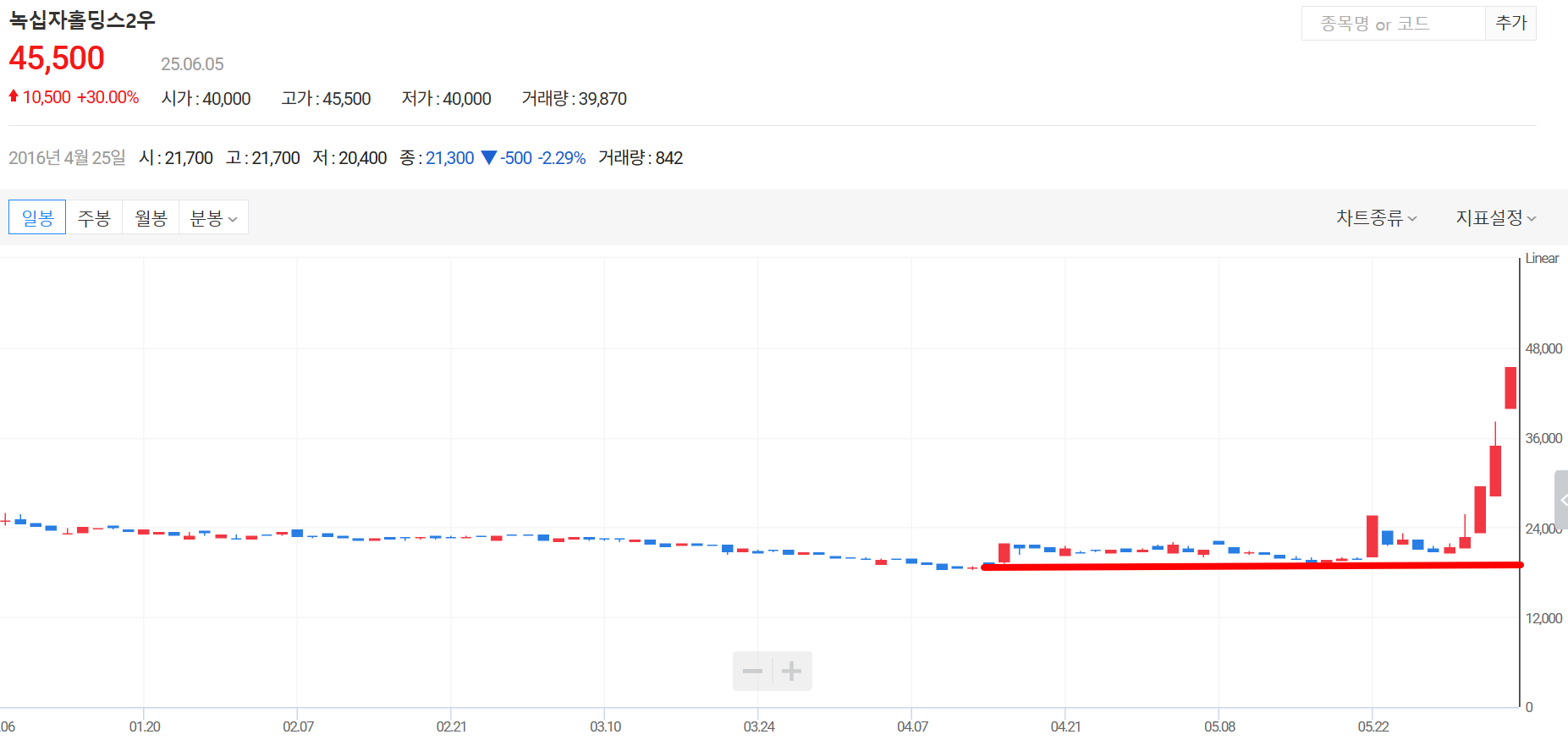This screenshot has width=1568, height=740.
Task: Zoom out the chart with minus icon
Action: [752, 671]
